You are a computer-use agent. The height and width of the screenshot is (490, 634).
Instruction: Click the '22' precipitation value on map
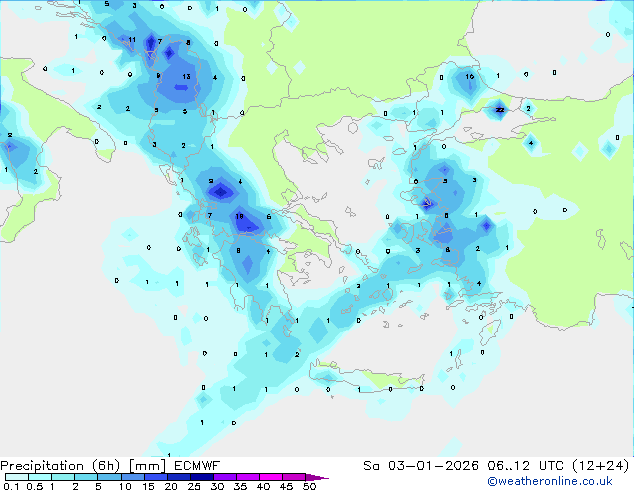tap(500, 110)
